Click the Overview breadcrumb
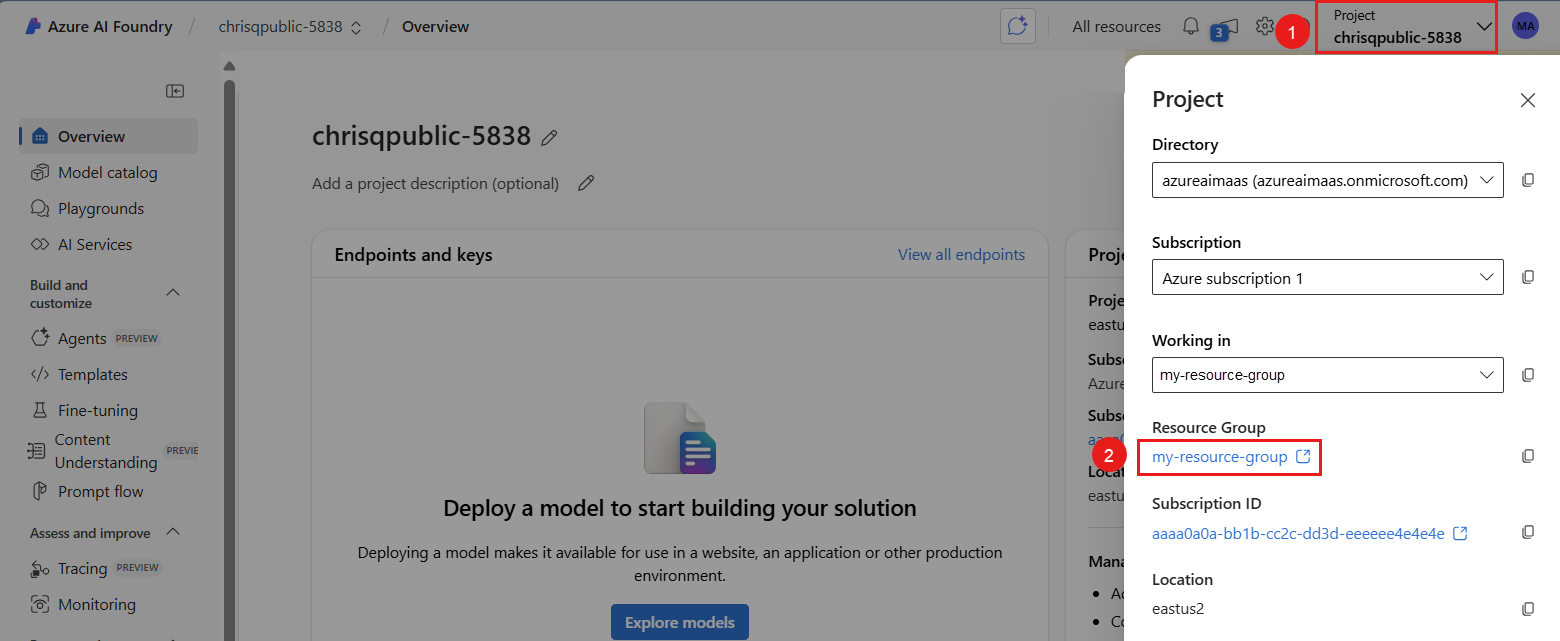Viewport: 1560px width, 641px height. point(435,27)
